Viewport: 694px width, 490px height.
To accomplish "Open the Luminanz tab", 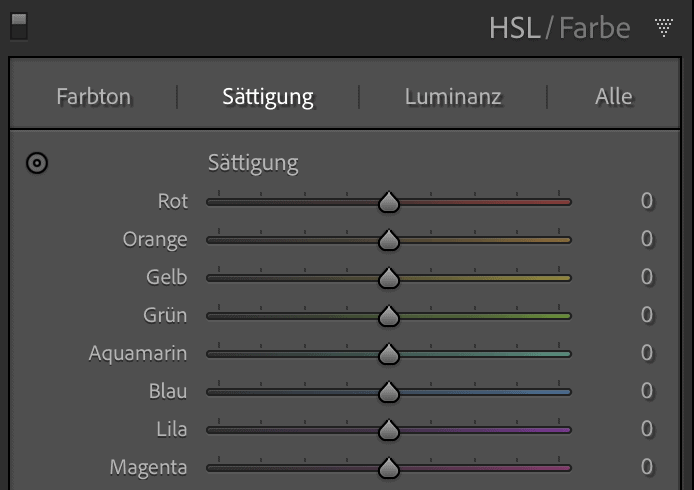I will click(453, 96).
